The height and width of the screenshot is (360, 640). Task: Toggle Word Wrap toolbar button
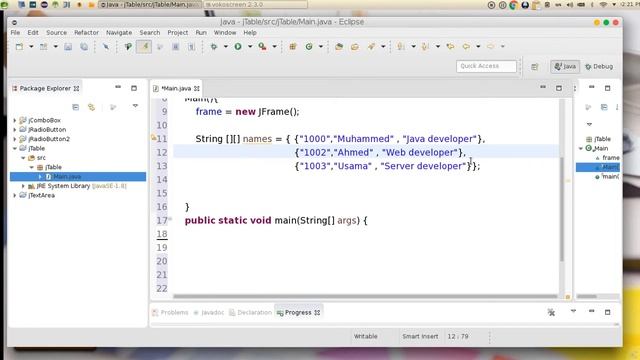(x=160, y=47)
